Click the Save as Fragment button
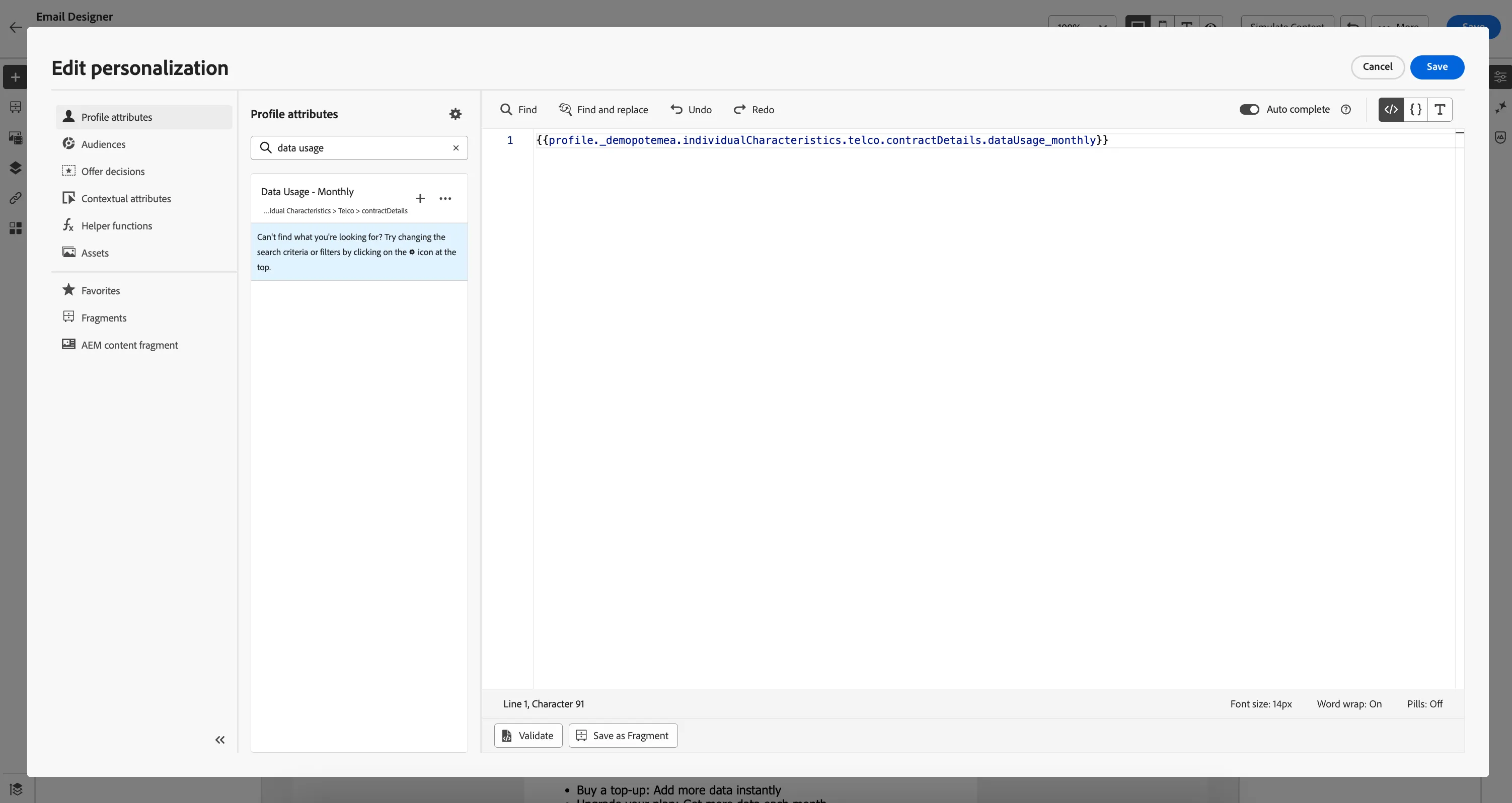This screenshot has height=803, width=1512. pos(623,736)
